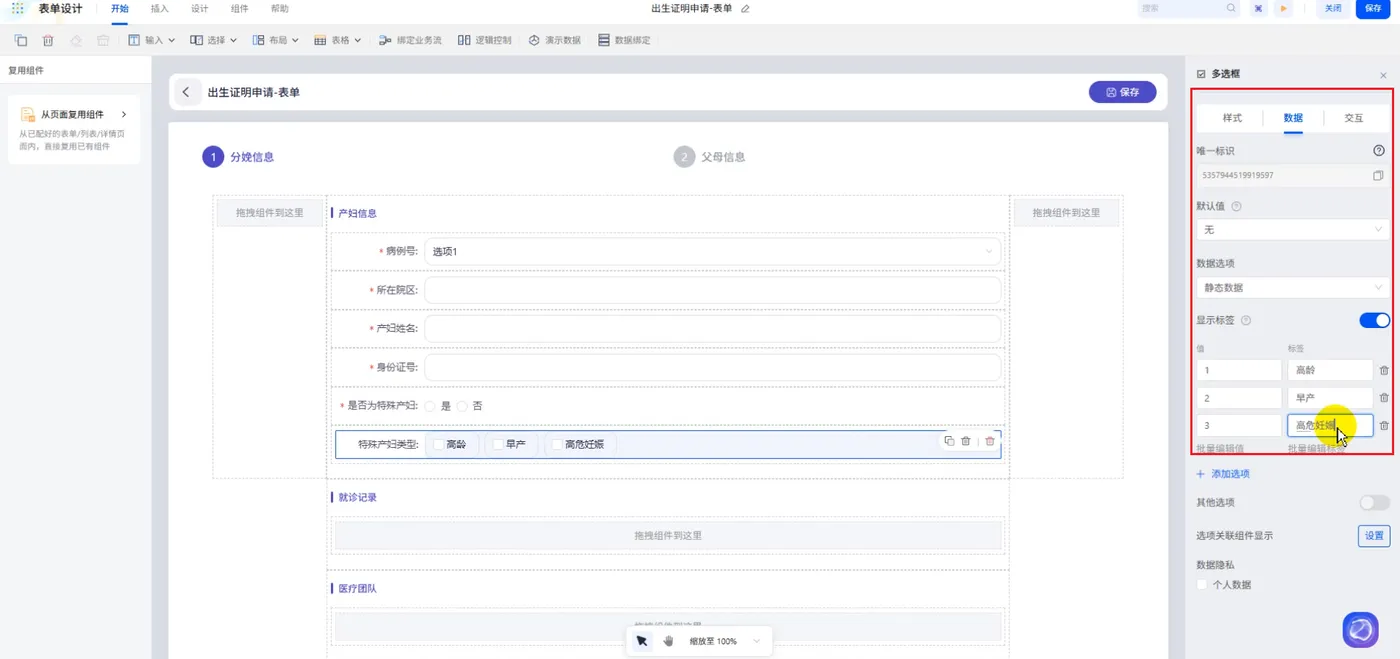Screen dimensions: 1400x659
Task: Select the hand pan tool
Action: click(x=668, y=641)
